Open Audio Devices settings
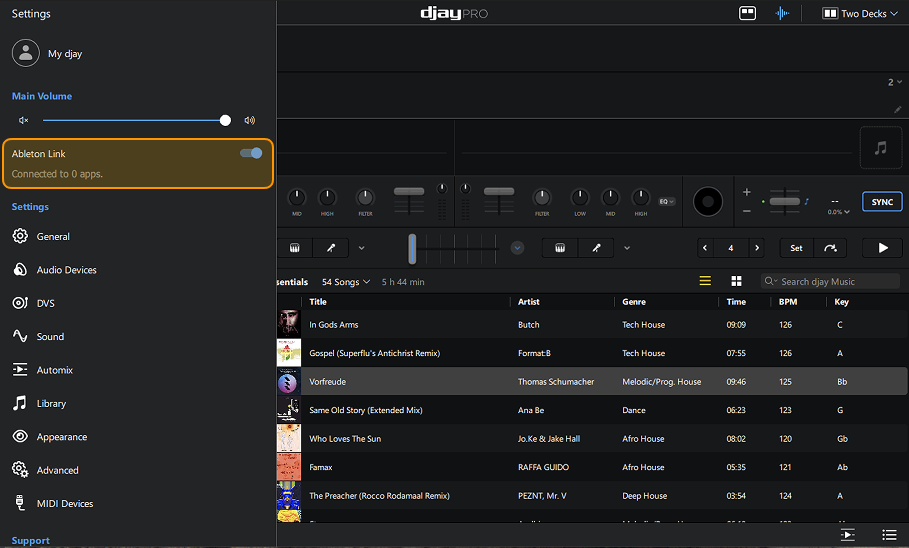Viewport: 909px width, 548px height. (x=66, y=270)
